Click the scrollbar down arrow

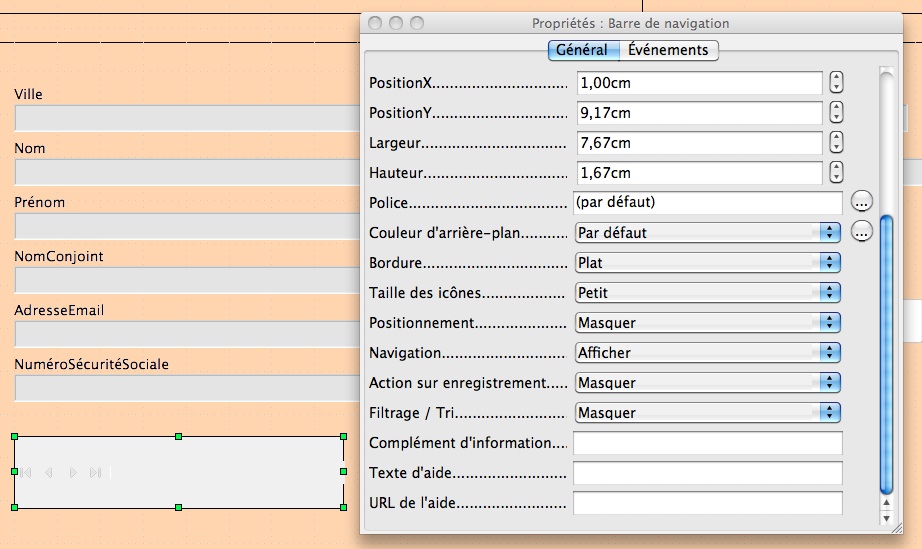pyautogui.click(x=886, y=518)
